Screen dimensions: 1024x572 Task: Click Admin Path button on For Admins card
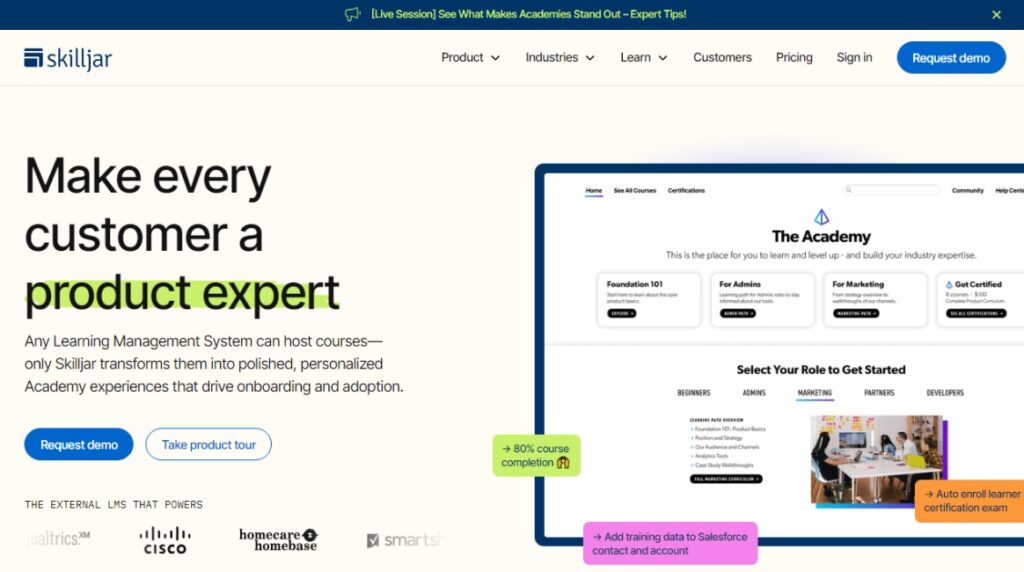coord(738,313)
